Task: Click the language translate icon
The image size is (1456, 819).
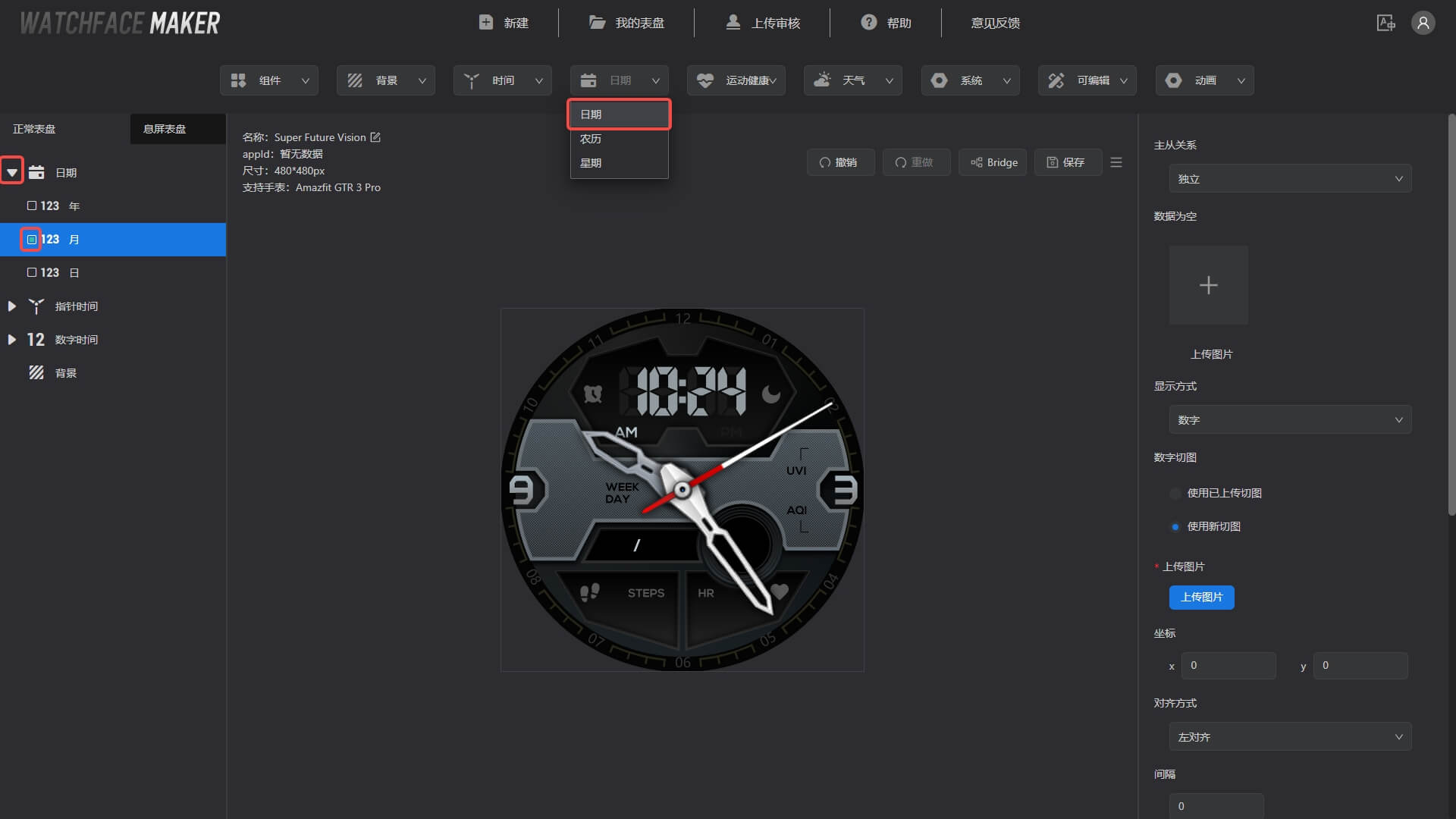Action: pos(1385,23)
